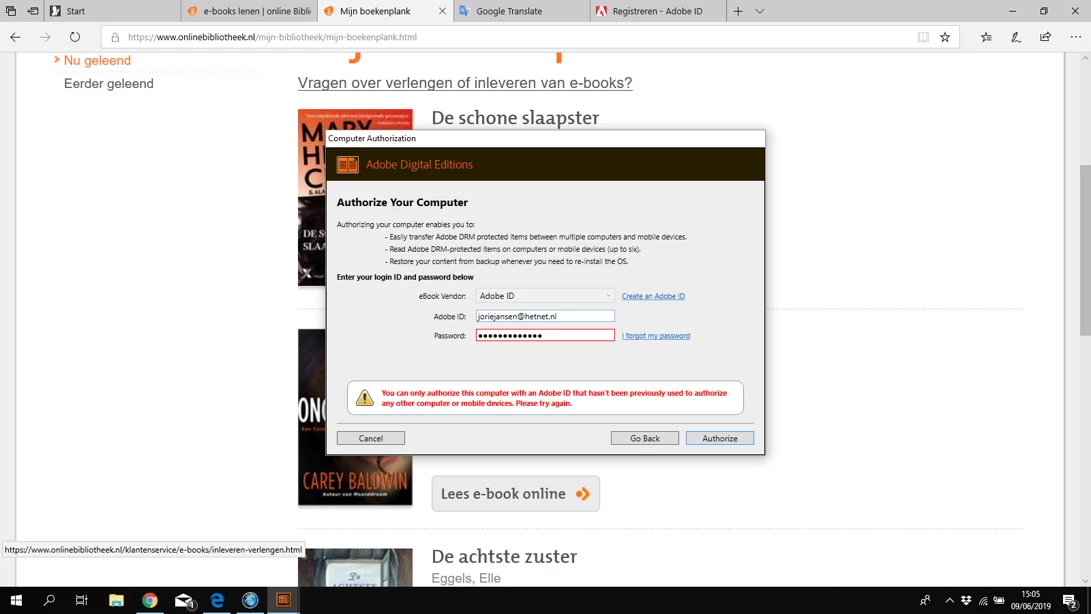Switch to the Registreren - Adobe ID tab
This screenshot has height=614, width=1091.
click(x=658, y=11)
